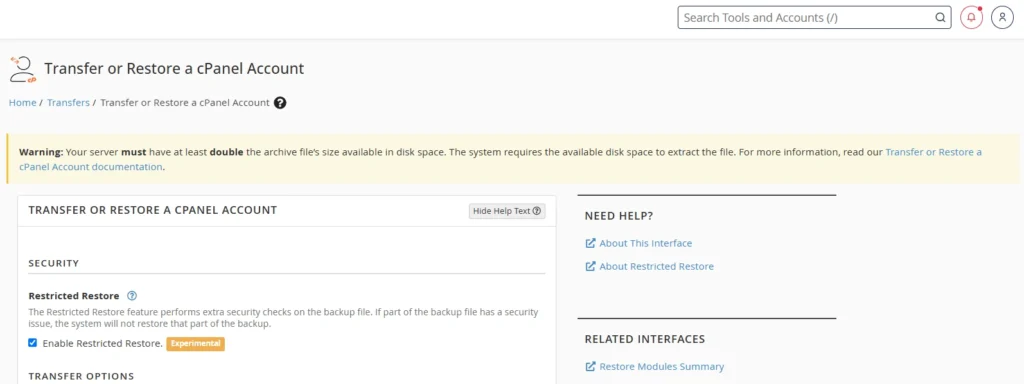This screenshot has height=384, width=1024.
Task: Click external link icon beside About This Interface
Action: click(x=590, y=243)
